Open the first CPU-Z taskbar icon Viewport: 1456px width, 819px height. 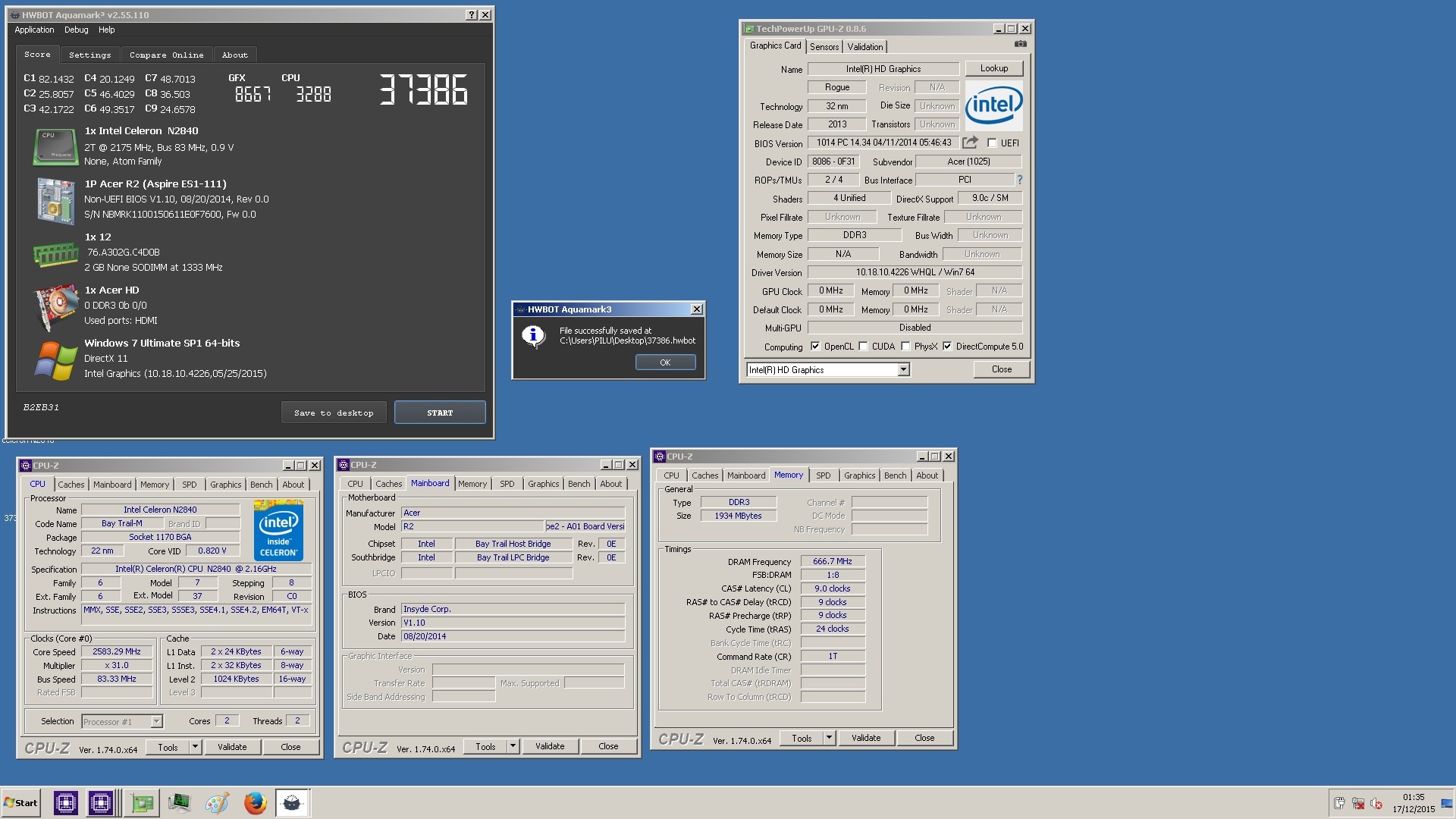pyautogui.click(x=66, y=802)
